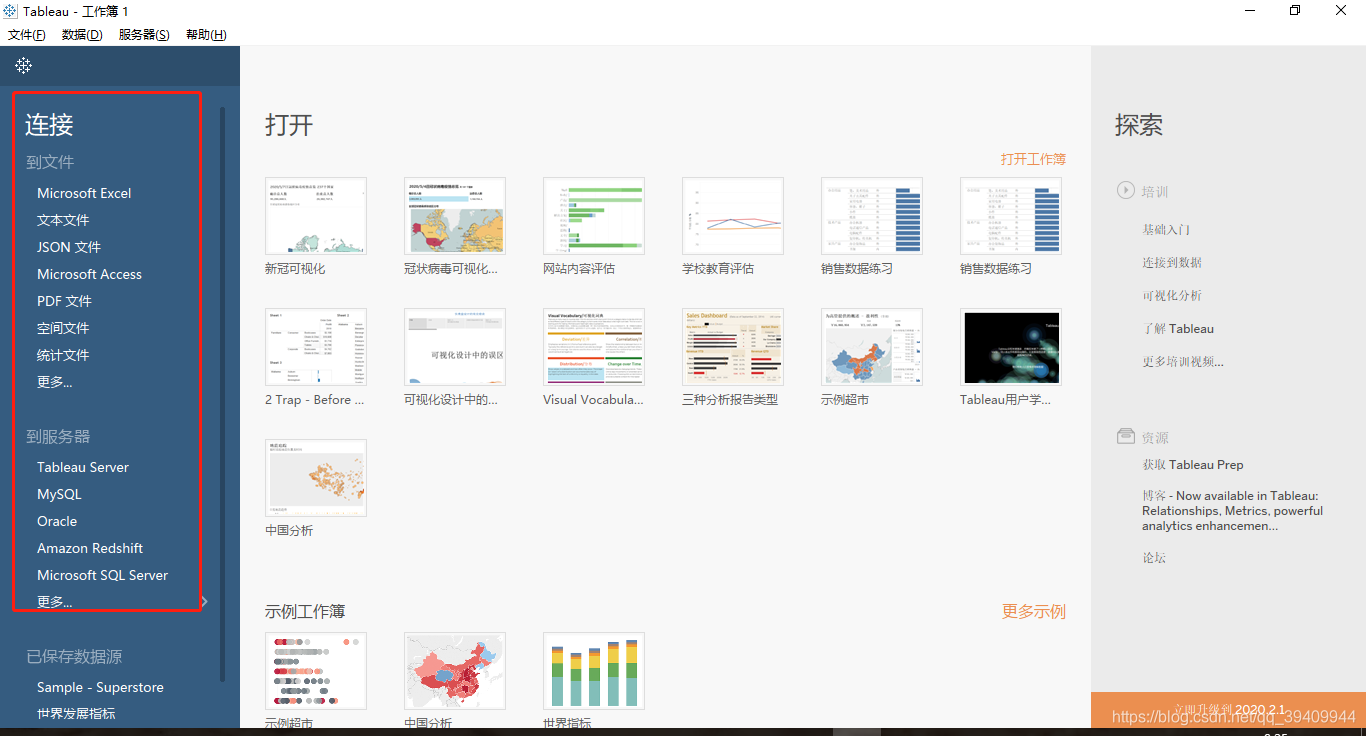Open the Tableau用户学... workbook thumbnail

(x=1011, y=347)
